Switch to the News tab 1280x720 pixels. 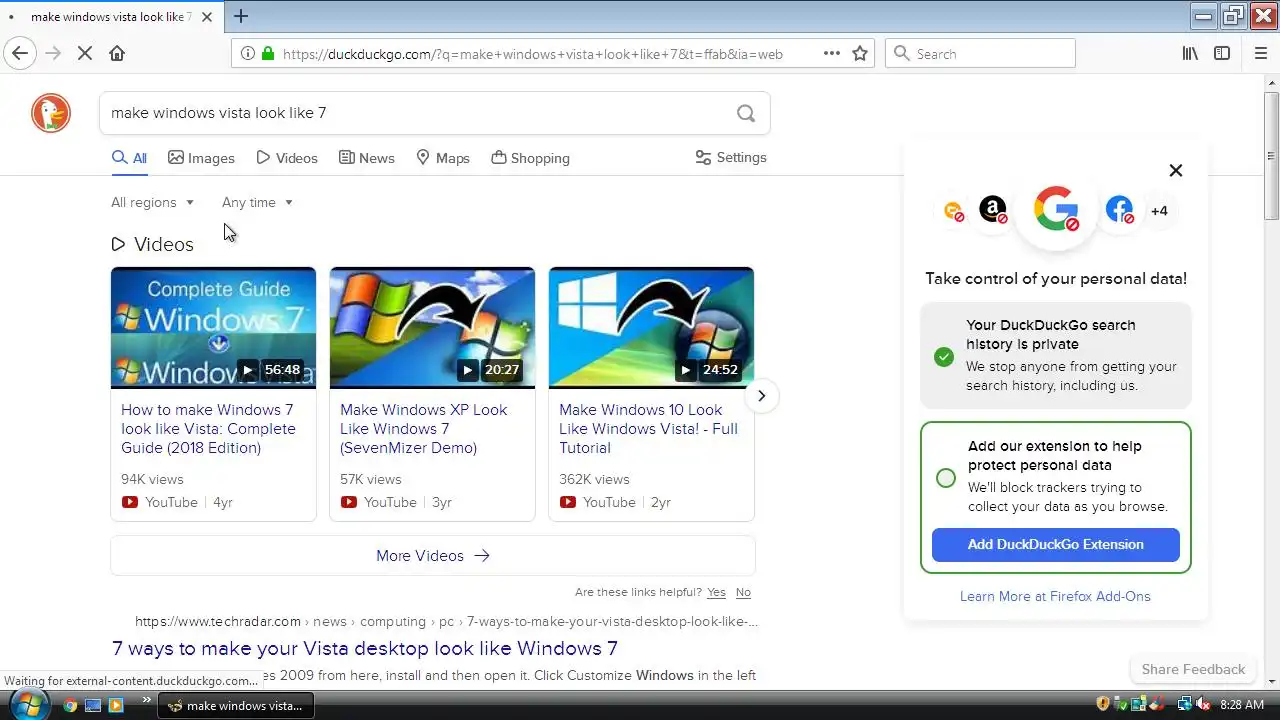tap(367, 158)
